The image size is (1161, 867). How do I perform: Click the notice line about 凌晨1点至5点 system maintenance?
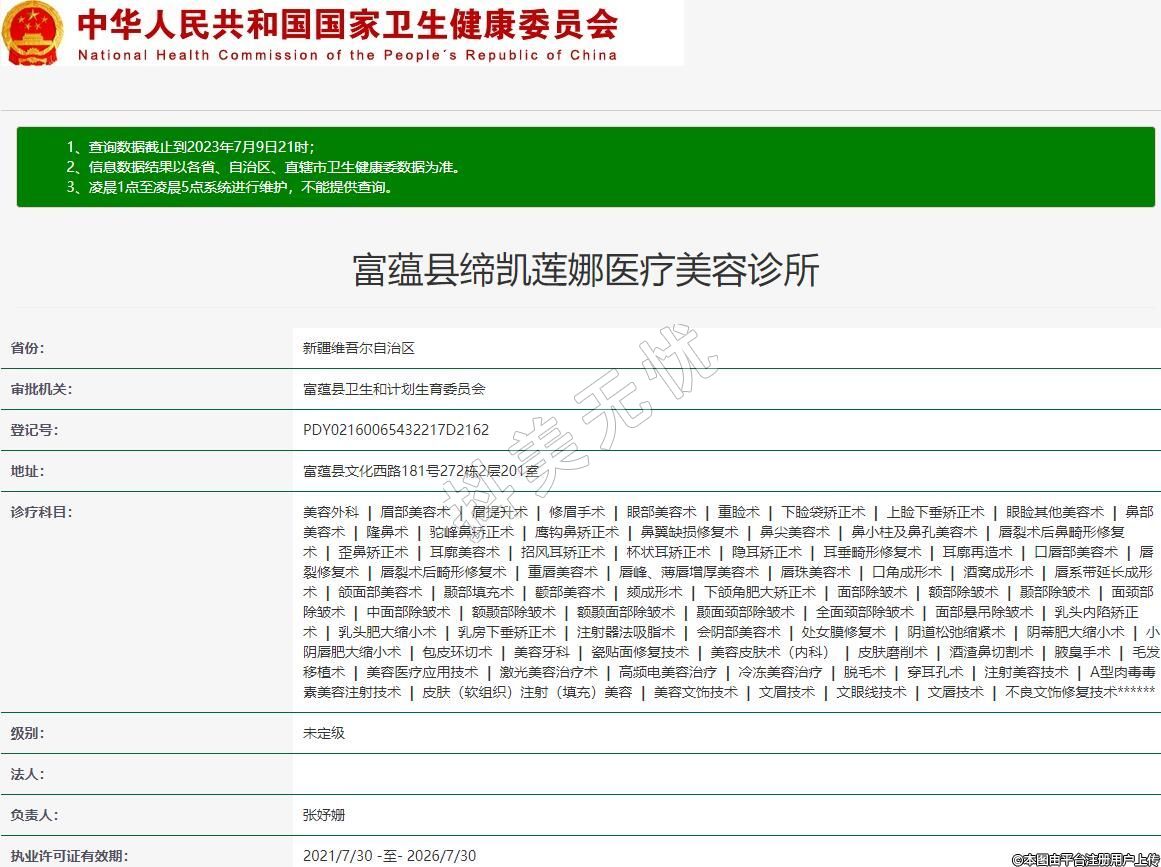230,187
